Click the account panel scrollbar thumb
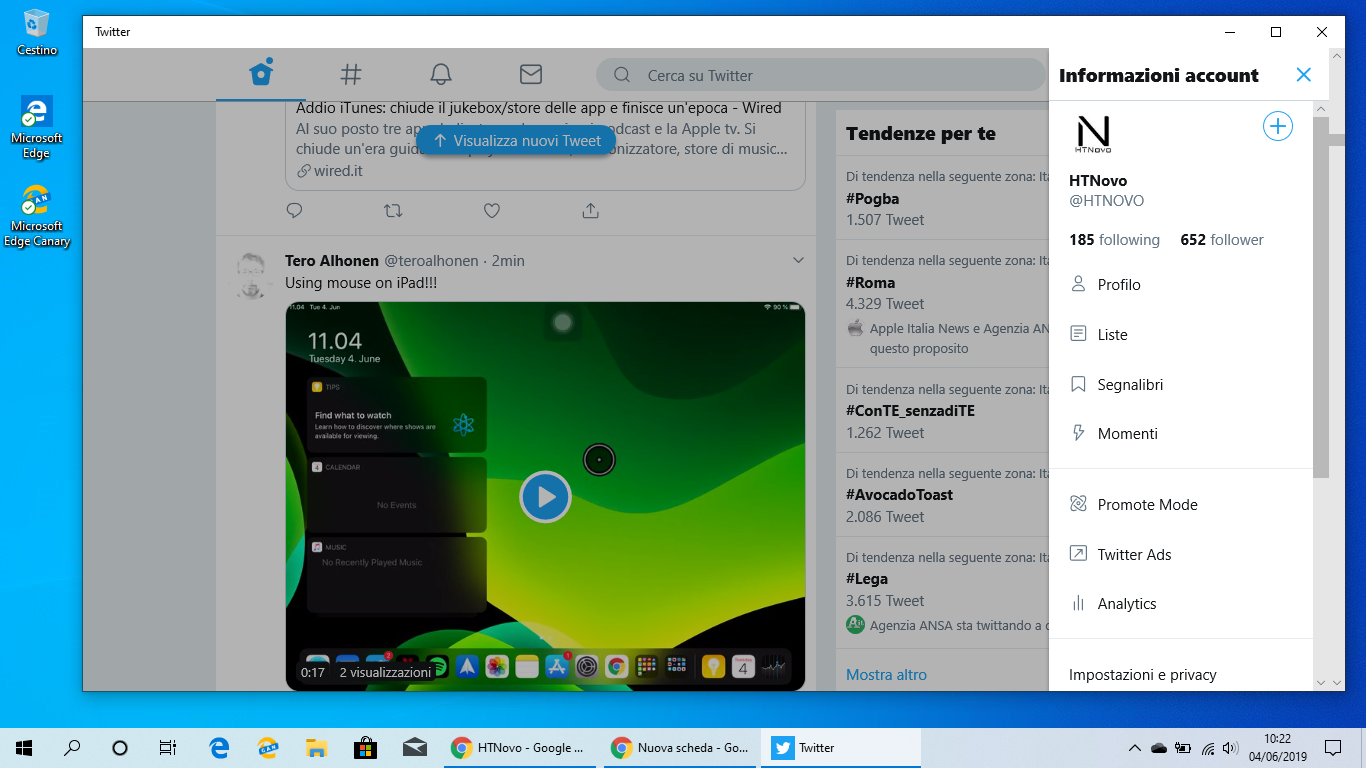The image size is (1366, 768). (1321, 297)
